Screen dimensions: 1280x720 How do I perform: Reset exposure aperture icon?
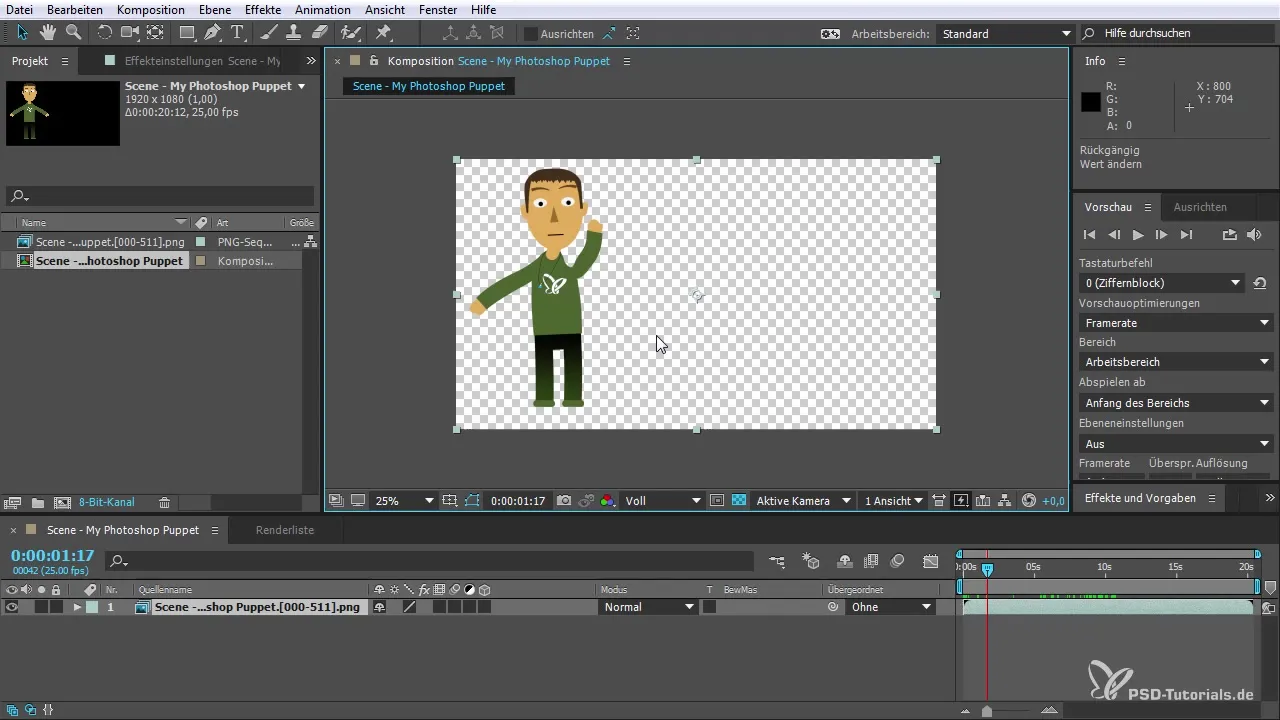tap(1028, 500)
